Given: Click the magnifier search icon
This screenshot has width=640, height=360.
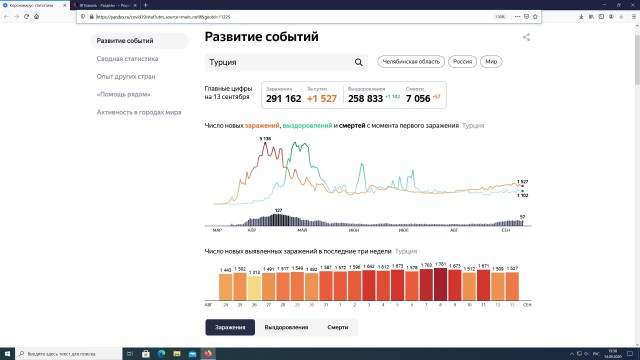Looking at the screenshot, I should pyautogui.click(x=358, y=62).
